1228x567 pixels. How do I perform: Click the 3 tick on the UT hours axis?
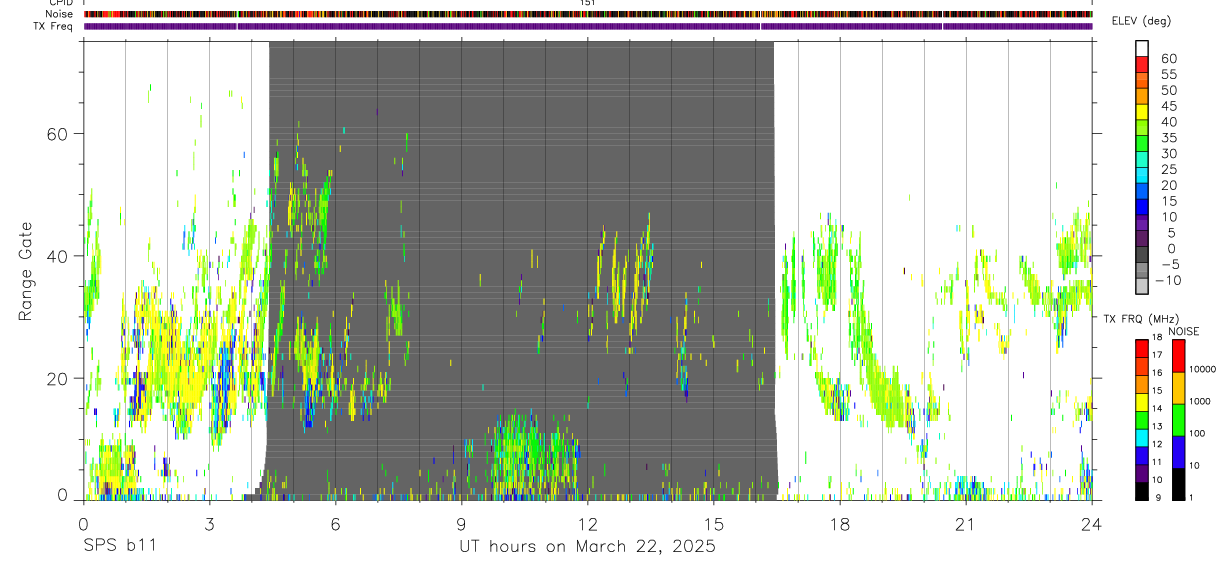tap(209, 524)
